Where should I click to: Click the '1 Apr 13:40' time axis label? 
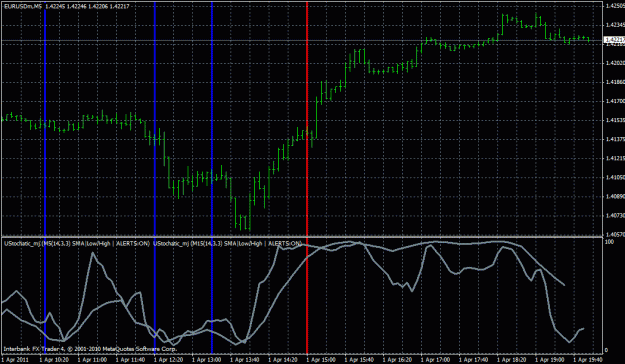tap(245, 360)
